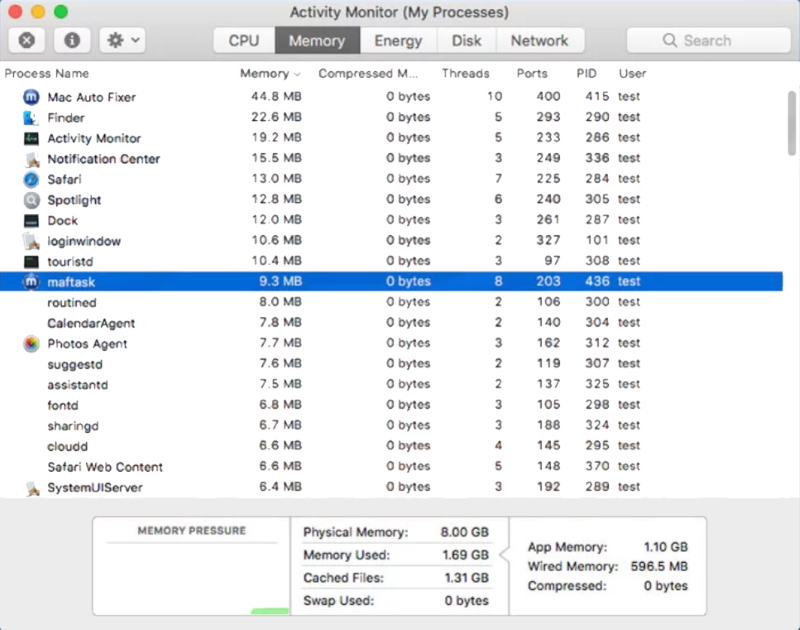This screenshot has width=800, height=630.
Task: Click the Photos Agent colorful icon
Action: [30, 344]
